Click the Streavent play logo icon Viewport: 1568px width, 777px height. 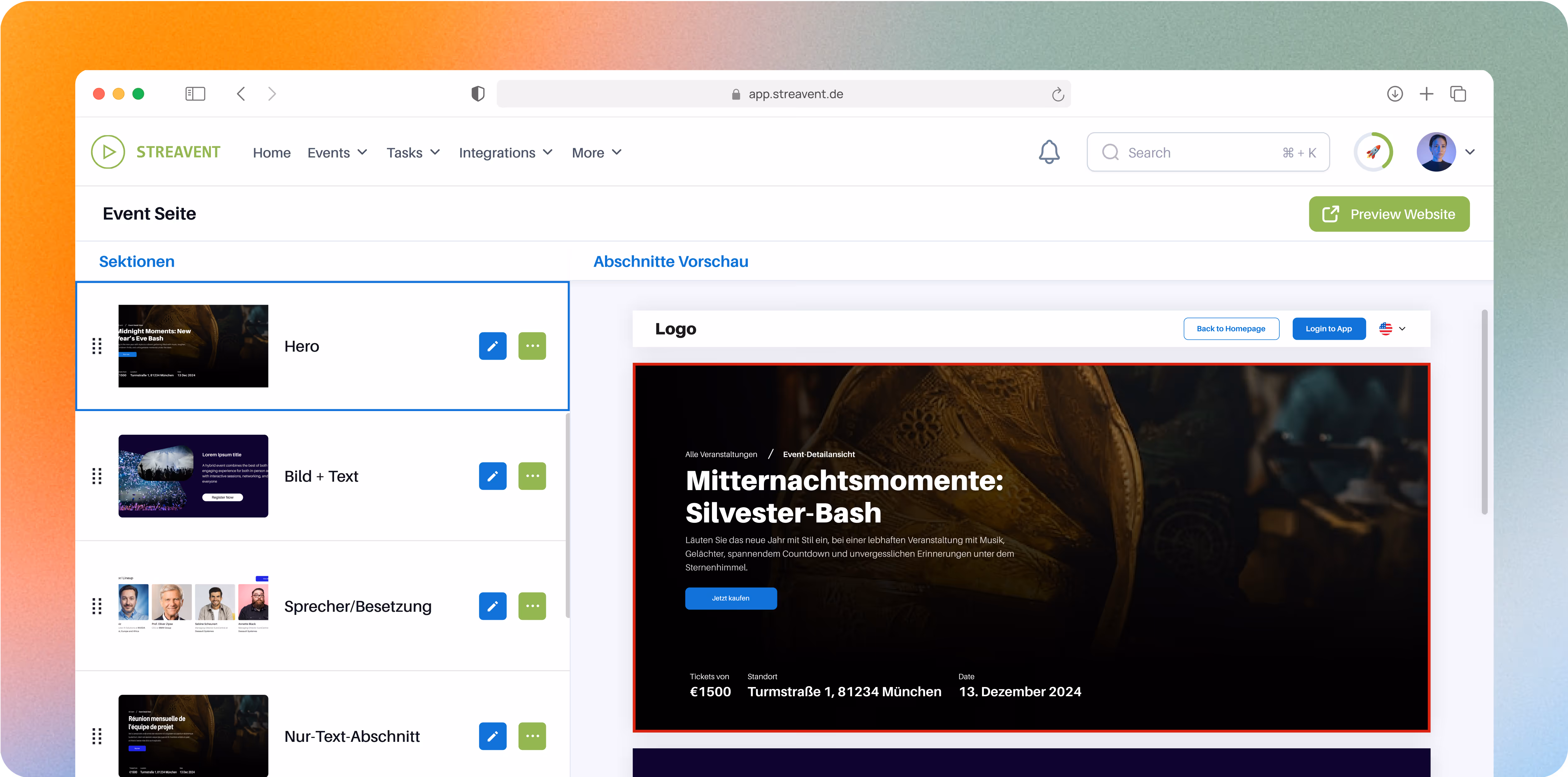108,152
